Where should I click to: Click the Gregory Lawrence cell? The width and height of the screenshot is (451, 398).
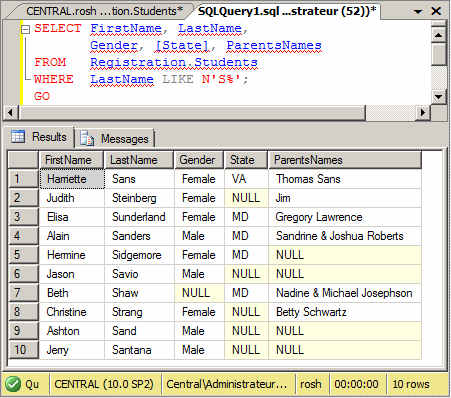[x=345, y=217]
